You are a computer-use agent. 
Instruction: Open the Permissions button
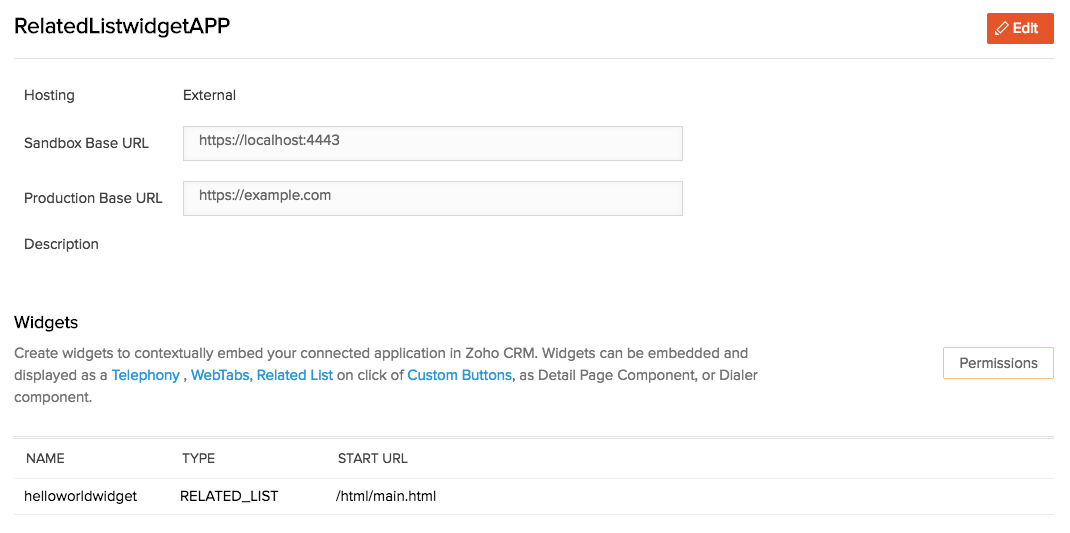(x=998, y=363)
